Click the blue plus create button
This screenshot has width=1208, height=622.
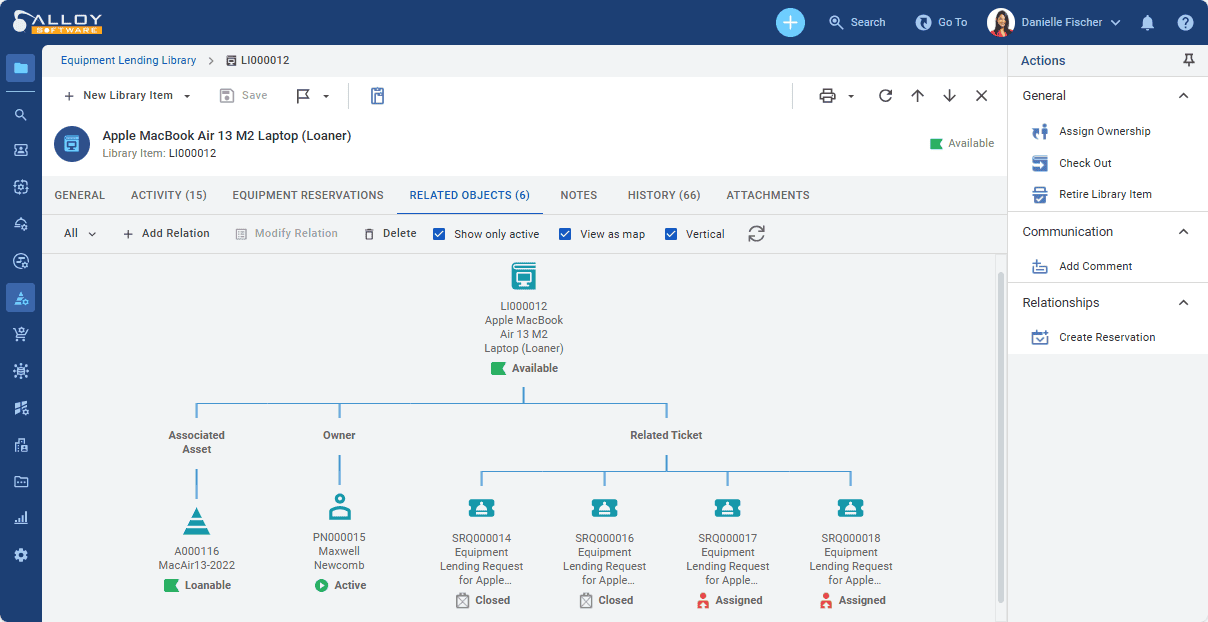coord(790,22)
